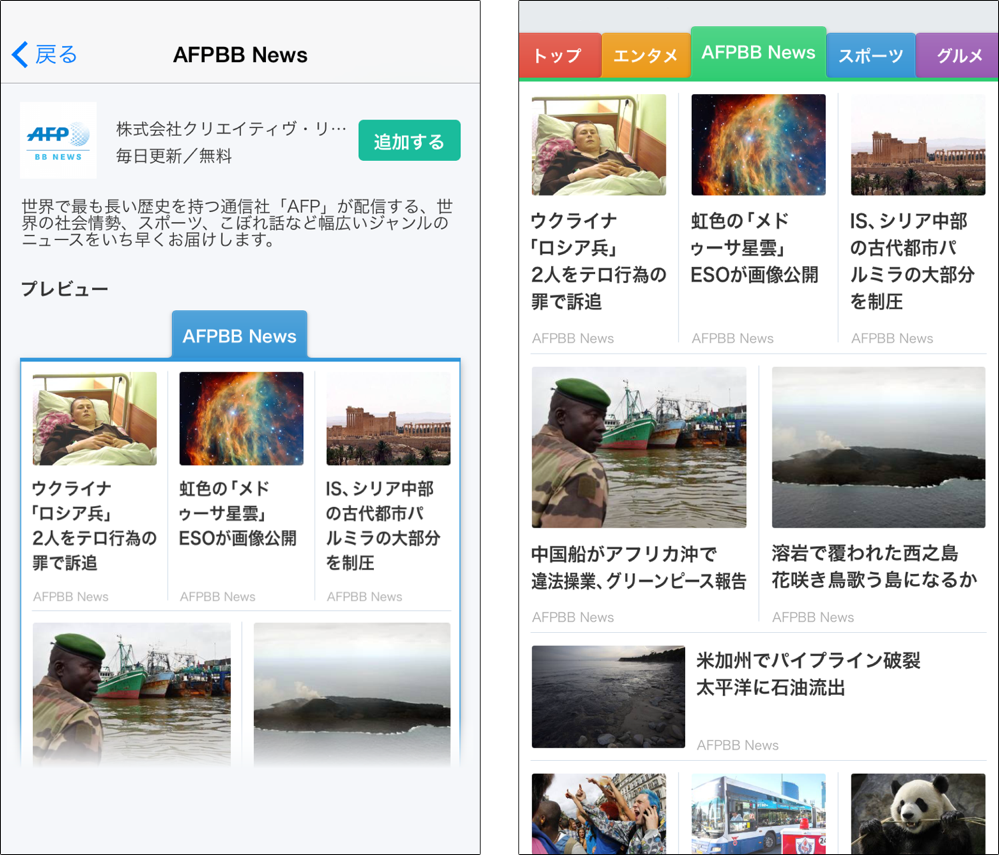Switch to the スポーツ tab
1000x855 pixels.
pyautogui.click(x=871, y=55)
